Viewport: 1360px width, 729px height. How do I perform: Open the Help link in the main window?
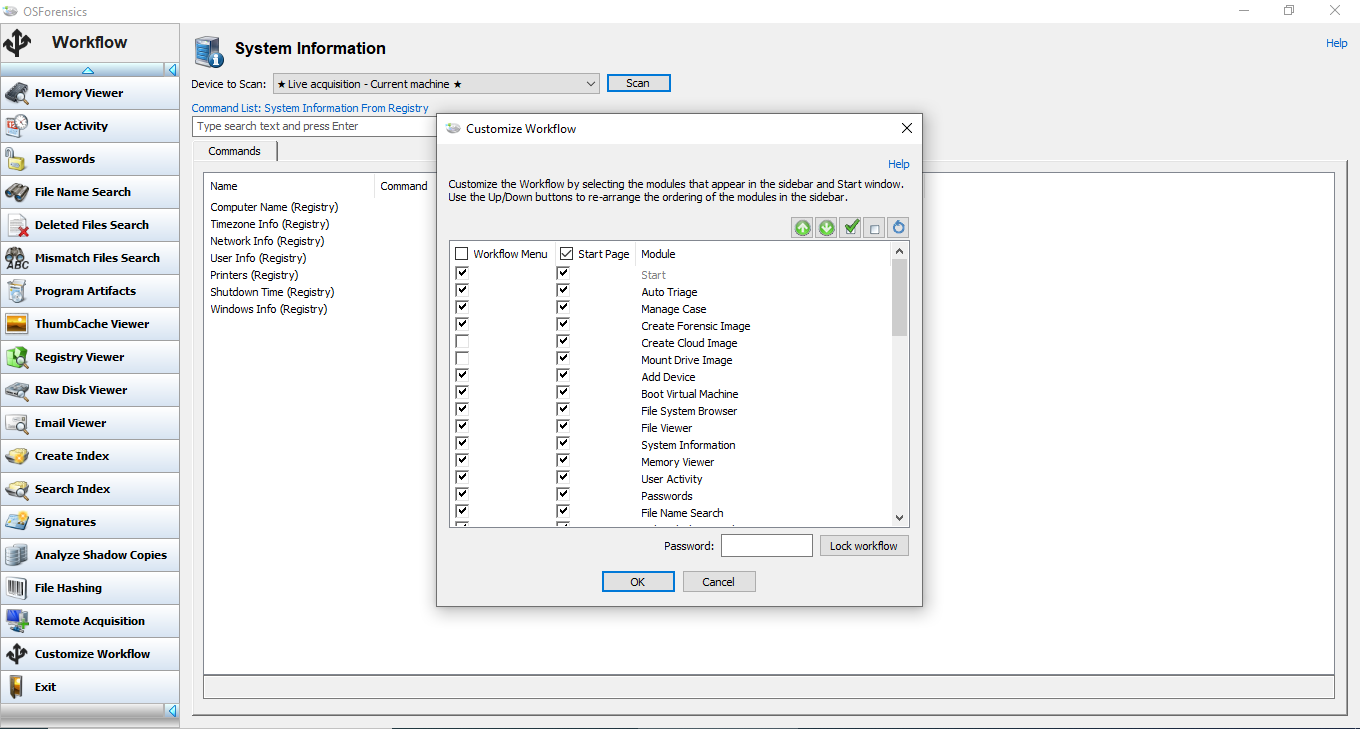coord(1337,43)
